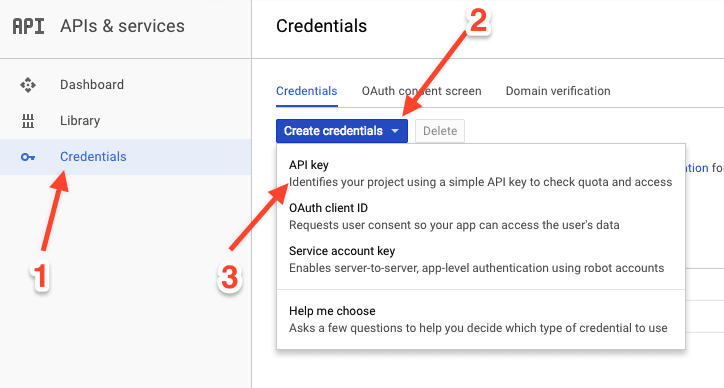Switch to the Credentials tab
Viewport: 724px width, 388px height.
307,91
